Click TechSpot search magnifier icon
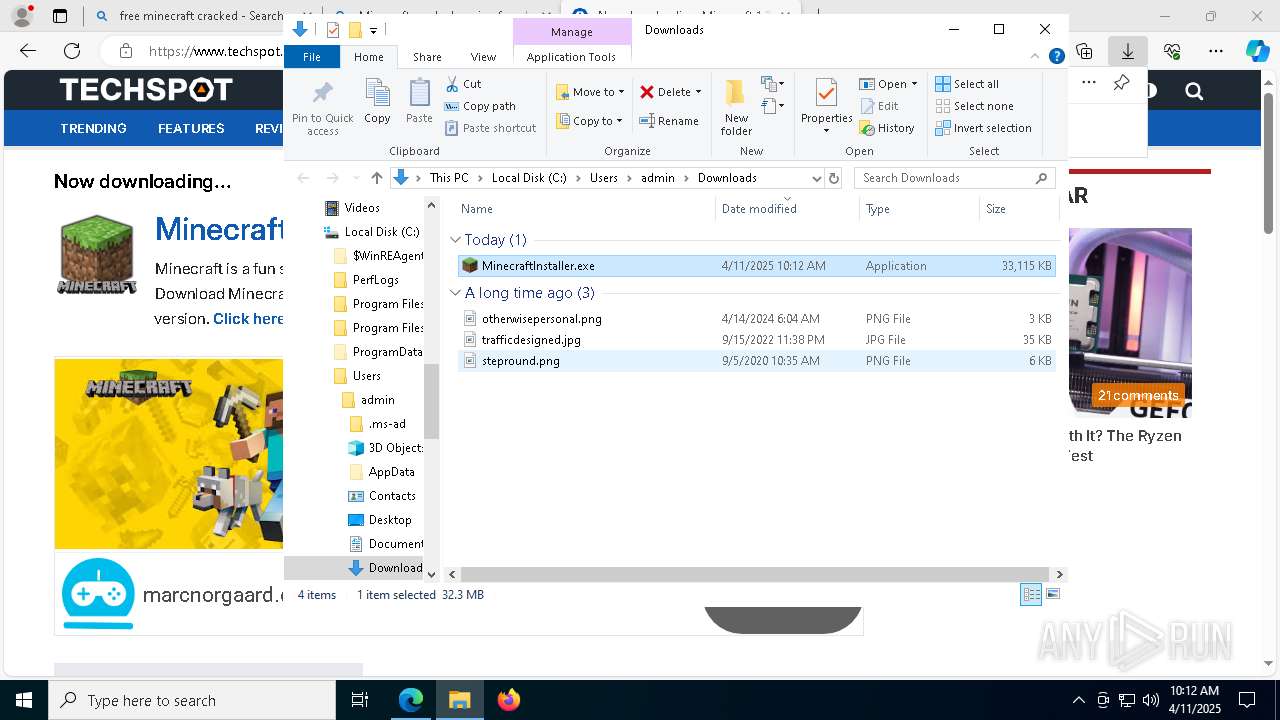The image size is (1280, 720). 1194,92
